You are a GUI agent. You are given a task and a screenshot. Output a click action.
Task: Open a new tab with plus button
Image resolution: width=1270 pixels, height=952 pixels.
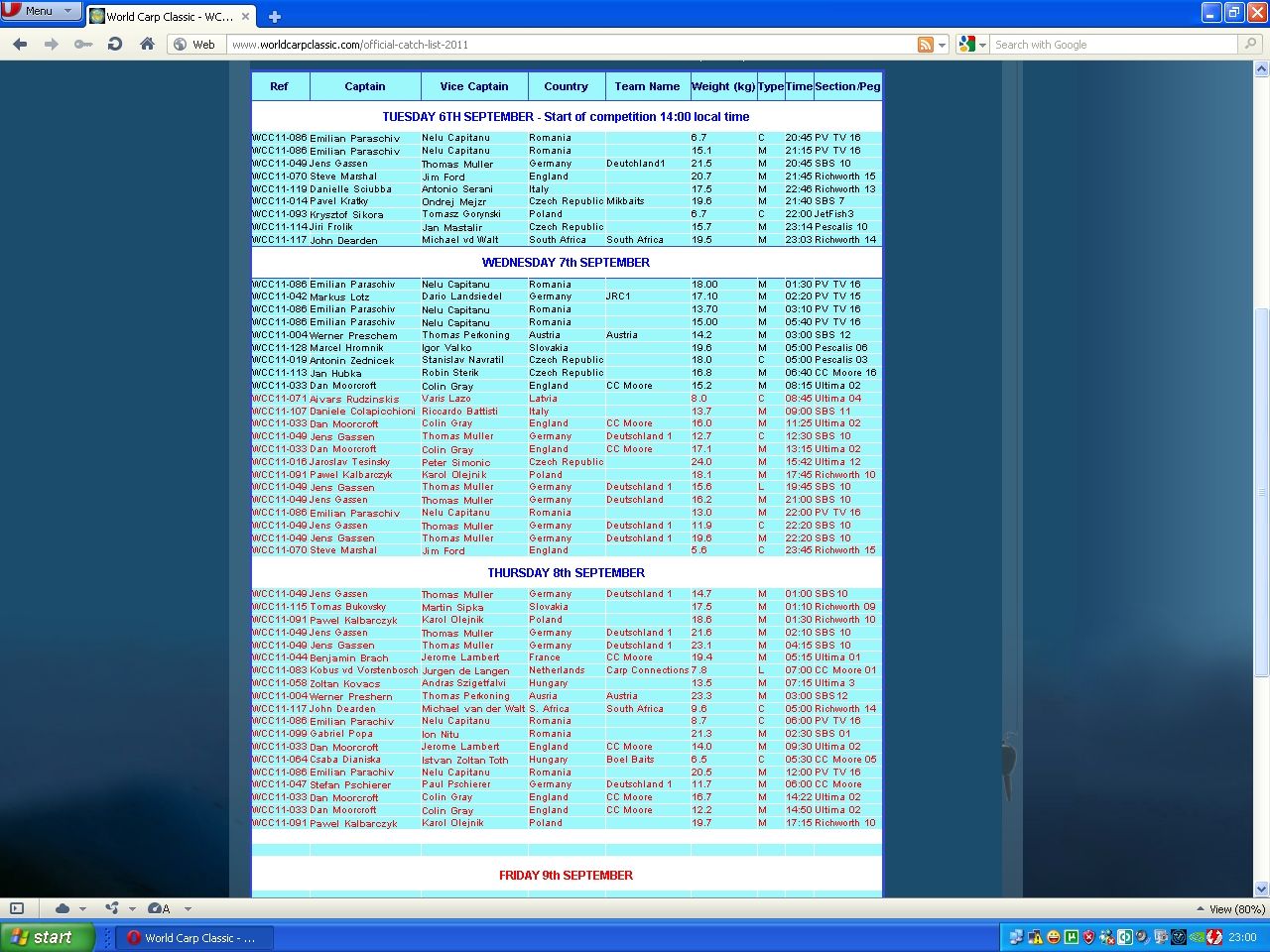point(275,16)
